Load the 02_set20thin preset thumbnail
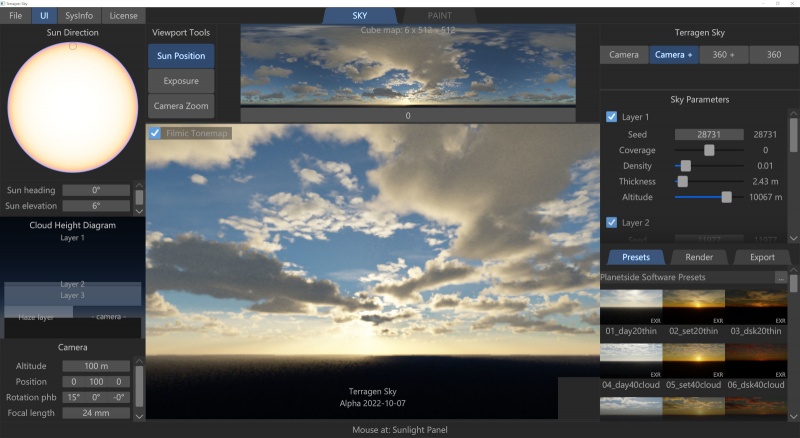The width and height of the screenshot is (800, 438). 693,307
